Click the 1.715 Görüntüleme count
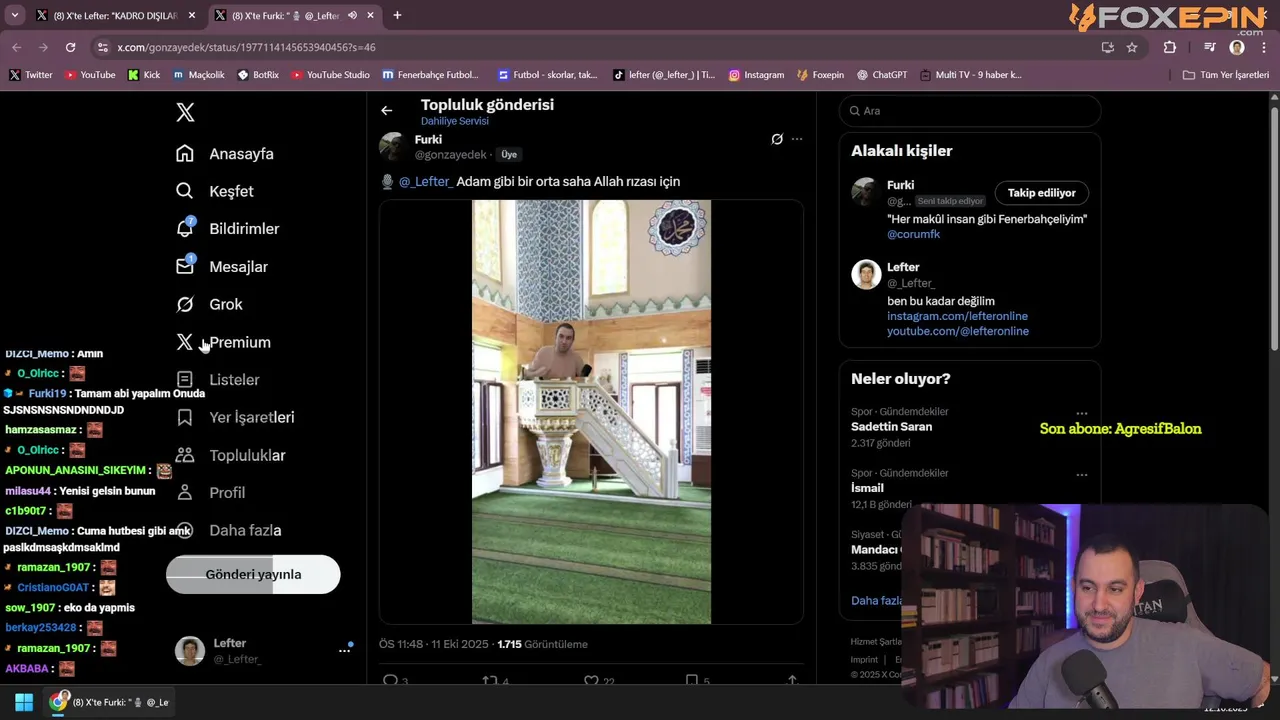 coord(542,644)
